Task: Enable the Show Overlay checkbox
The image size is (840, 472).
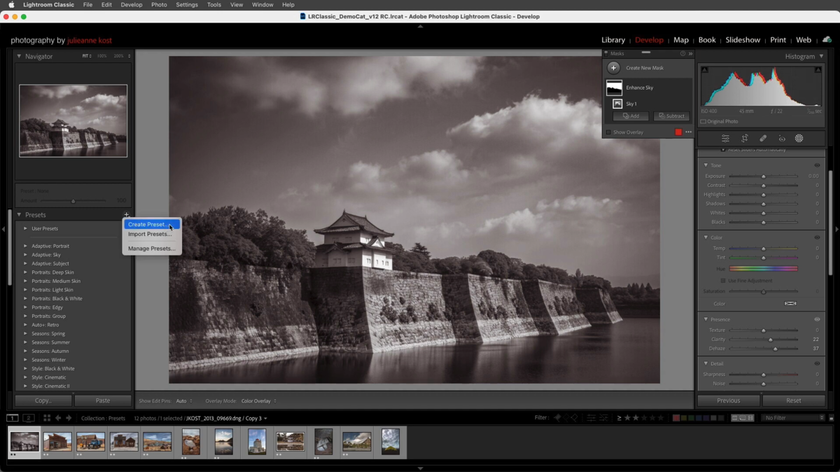Action: coord(608,132)
